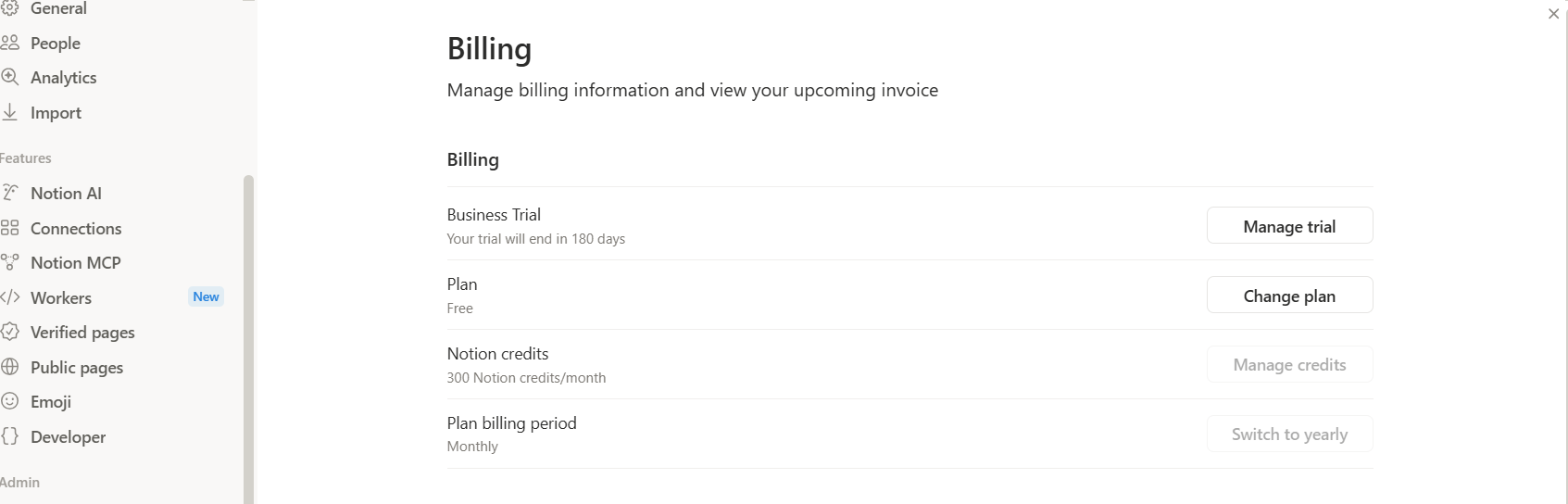This screenshot has width=1568, height=504.
Task: Select the People icon in sidebar
Action: click(x=9, y=43)
